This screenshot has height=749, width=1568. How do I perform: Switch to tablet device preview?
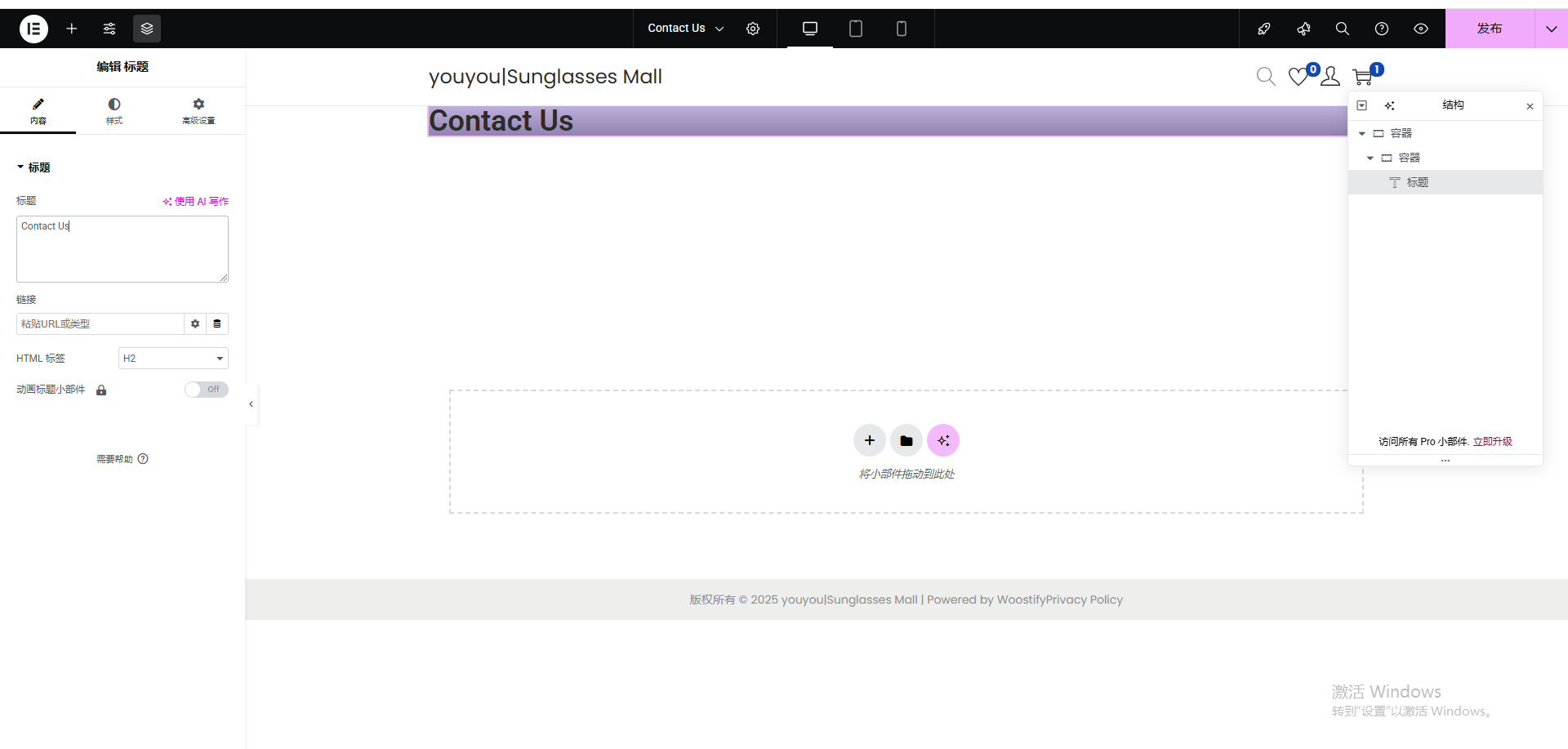tap(855, 29)
